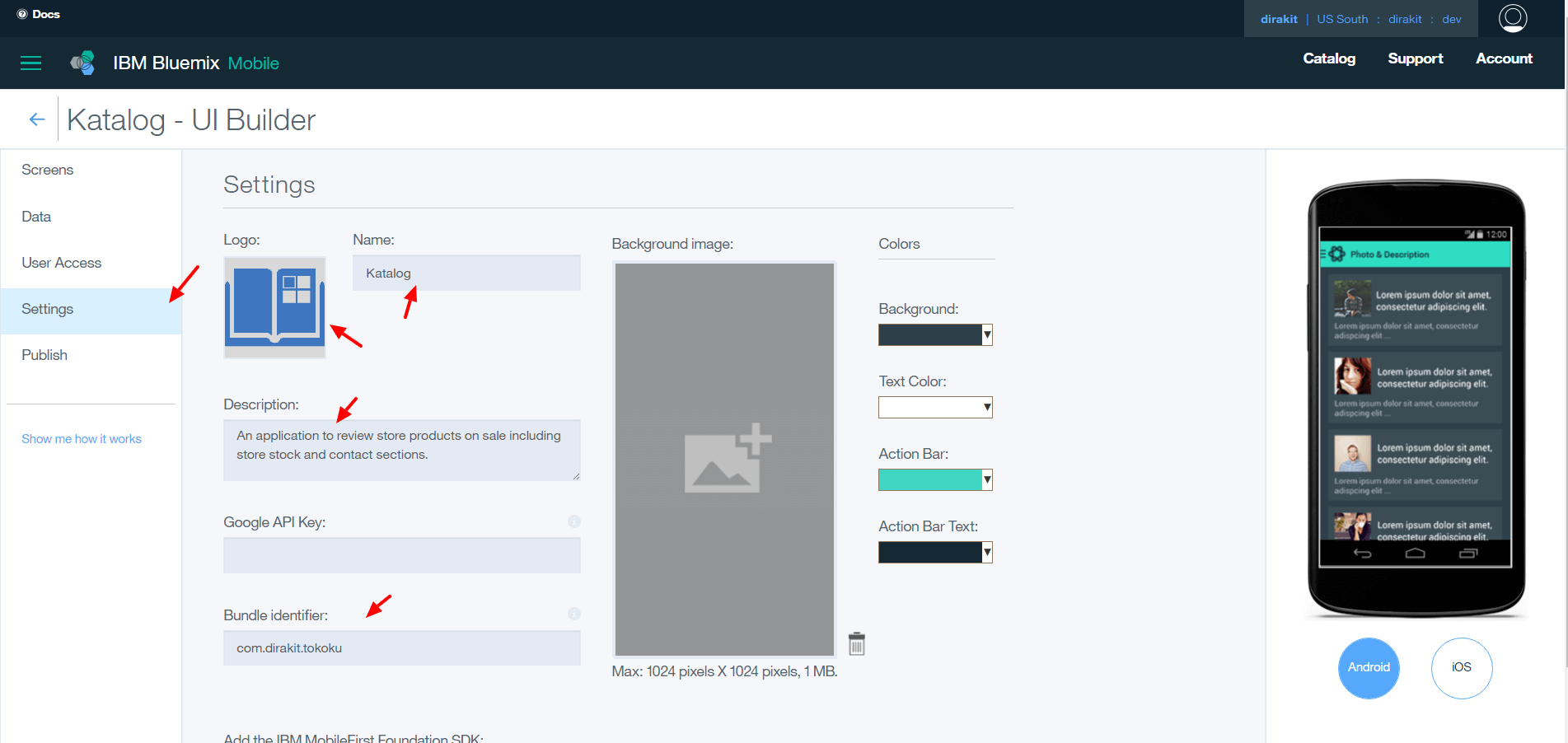Screen dimensions: 1568x743
Task: Click the add image placeholder icon
Action: (727, 460)
